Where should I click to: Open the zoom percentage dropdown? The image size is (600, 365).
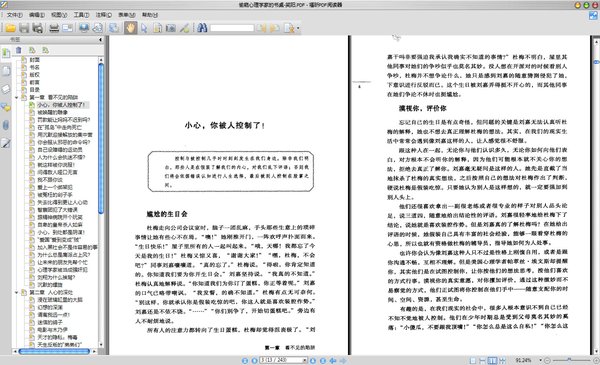540,360
